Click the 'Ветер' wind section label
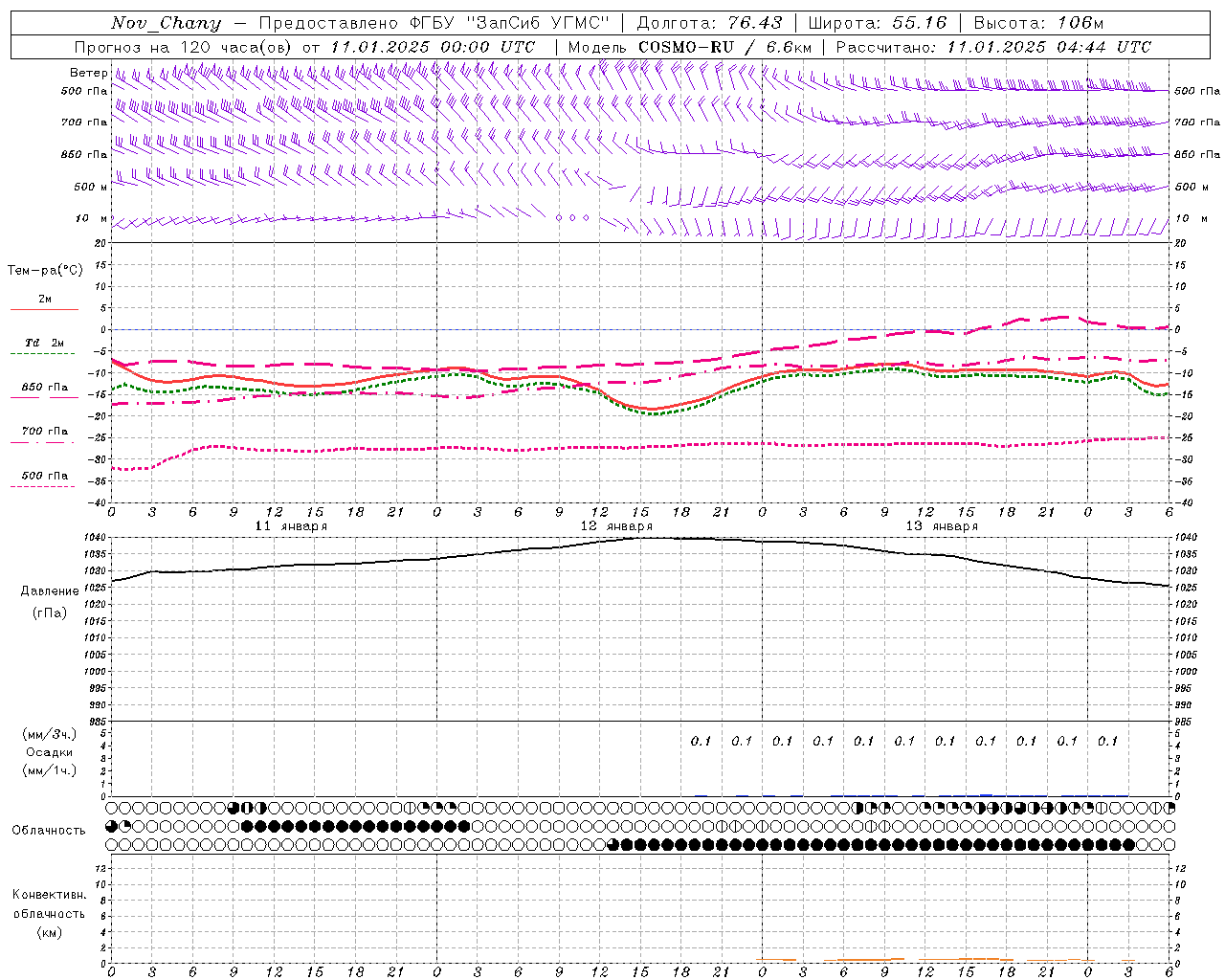 coord(88,73)
